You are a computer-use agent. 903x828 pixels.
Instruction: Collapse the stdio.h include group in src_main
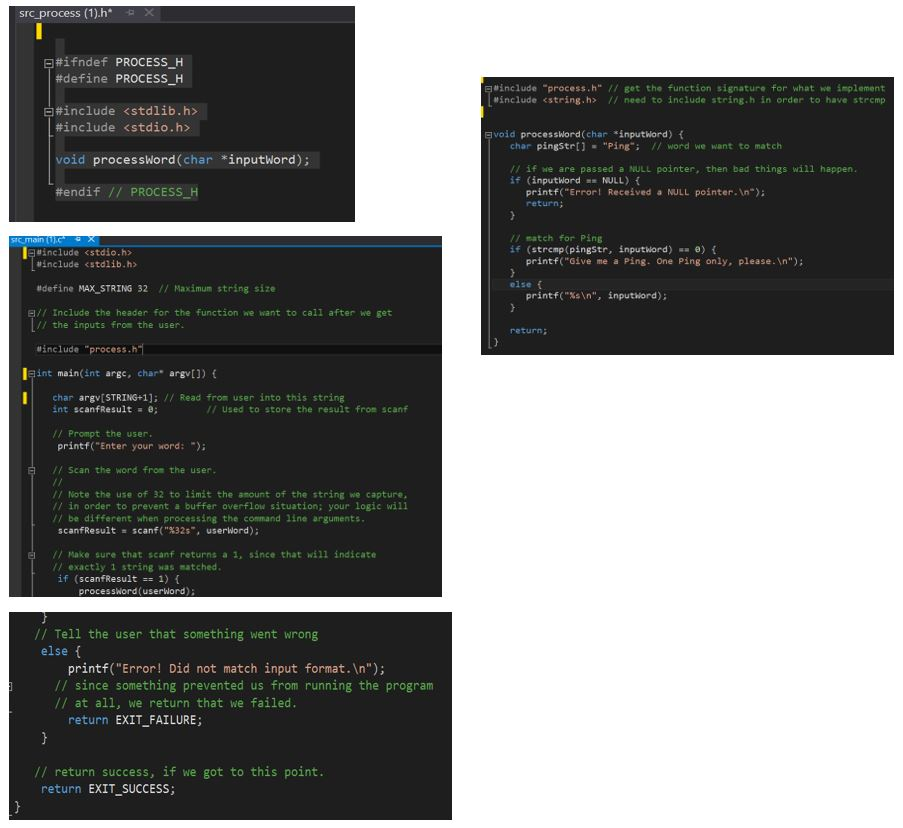(x=31, y=253)
